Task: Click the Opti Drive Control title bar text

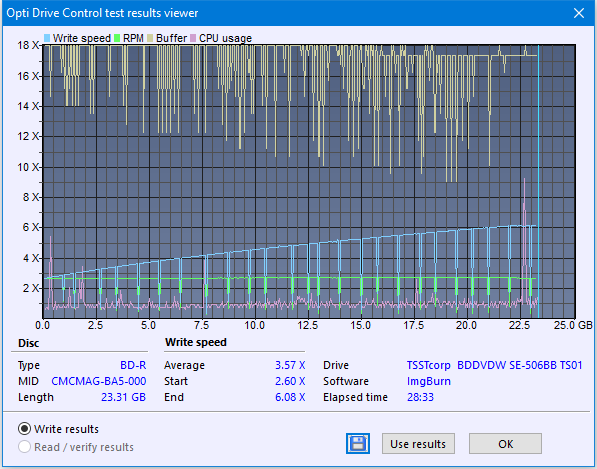Action: point(102,13)
